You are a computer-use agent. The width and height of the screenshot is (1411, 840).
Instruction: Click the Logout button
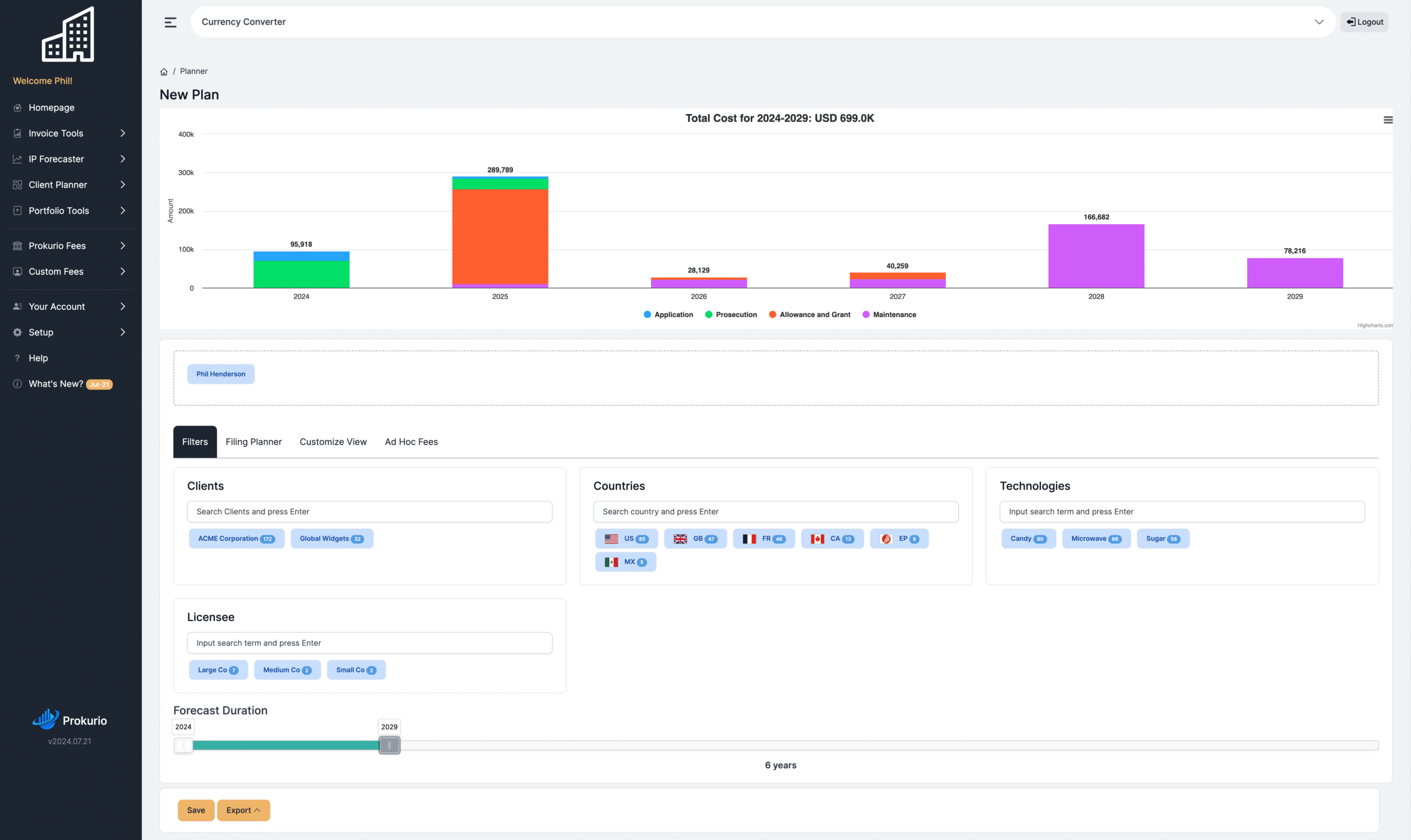1364,22
